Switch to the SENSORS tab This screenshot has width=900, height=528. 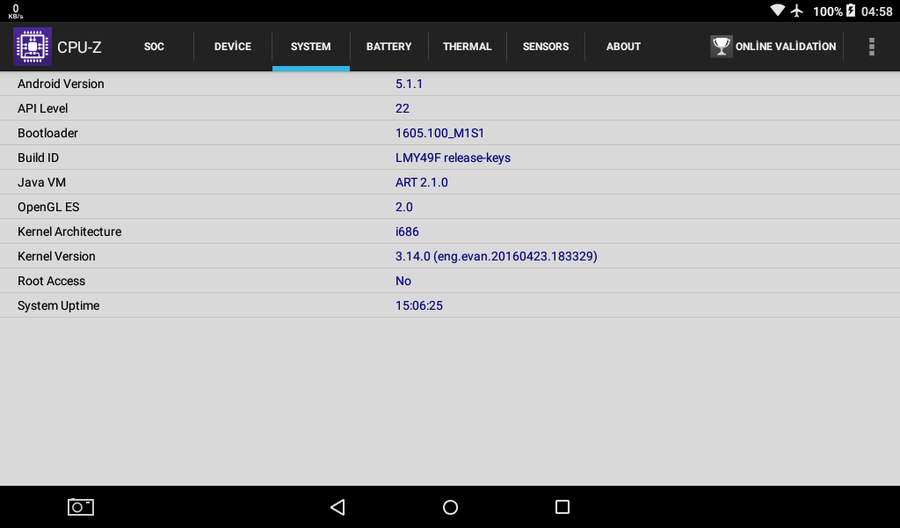pos(545,46)
